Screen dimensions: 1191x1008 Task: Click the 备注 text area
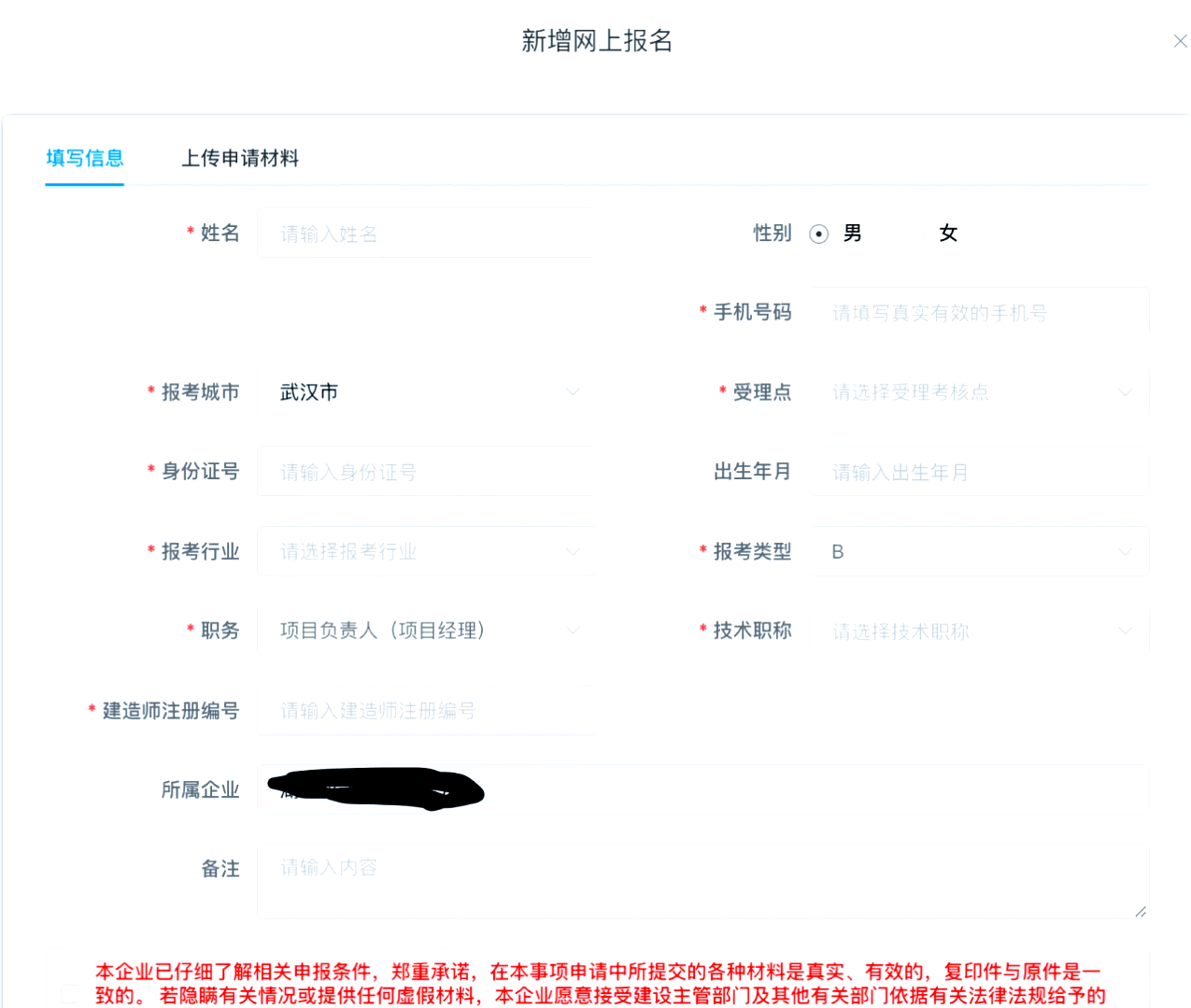(703, 881)
